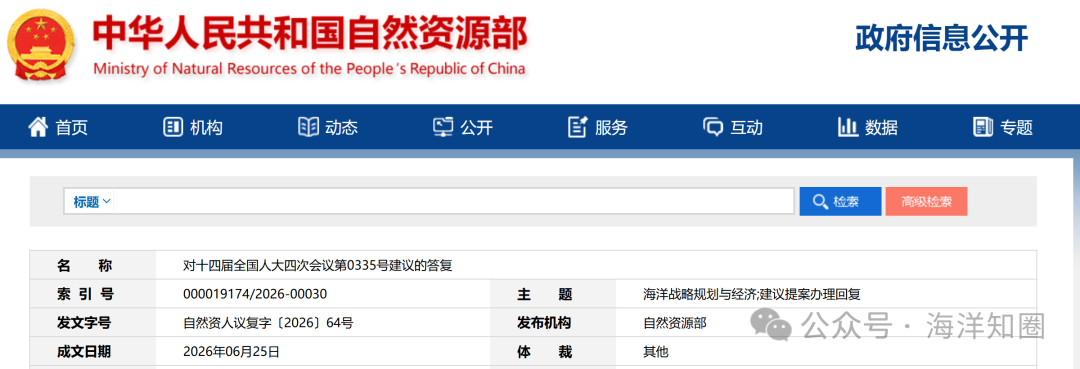Click the document number 自然资人议复字〔2026〕64号
Image resolution: width=1080 pixels, height=369 pixels.
click(x=268, y=323)
